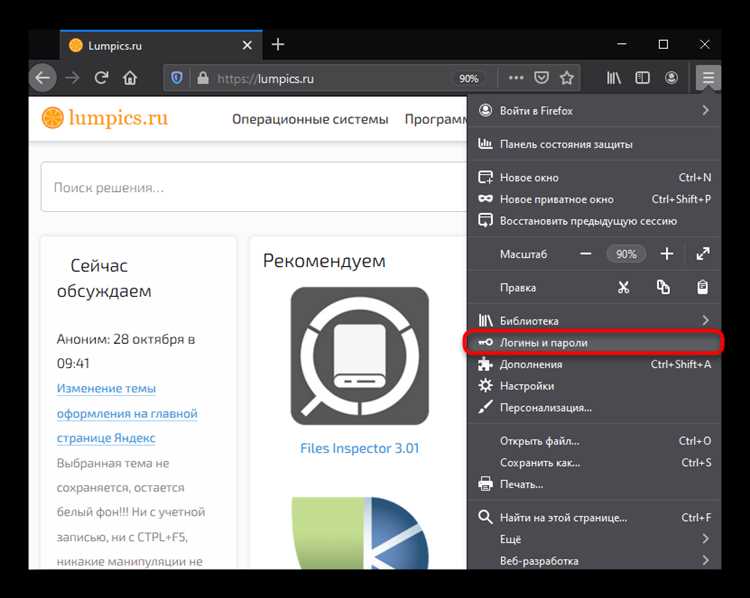750x598 pixels.
Task: Close the Lumpics.ru tab
Action: point(247,45)
